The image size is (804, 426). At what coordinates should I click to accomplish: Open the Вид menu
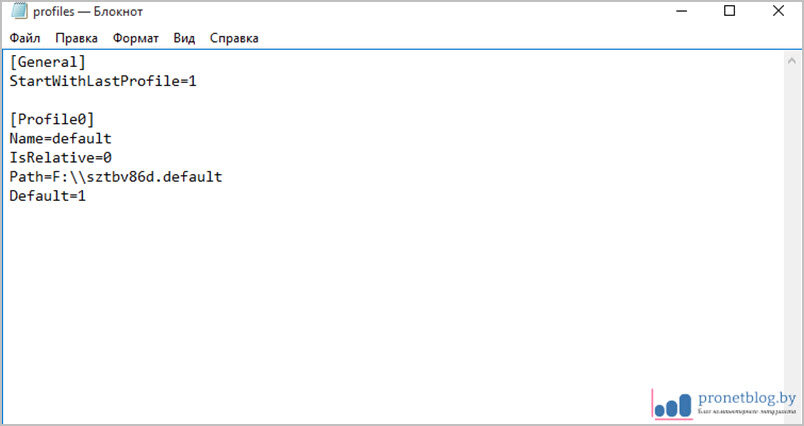[x=184, y=38]
